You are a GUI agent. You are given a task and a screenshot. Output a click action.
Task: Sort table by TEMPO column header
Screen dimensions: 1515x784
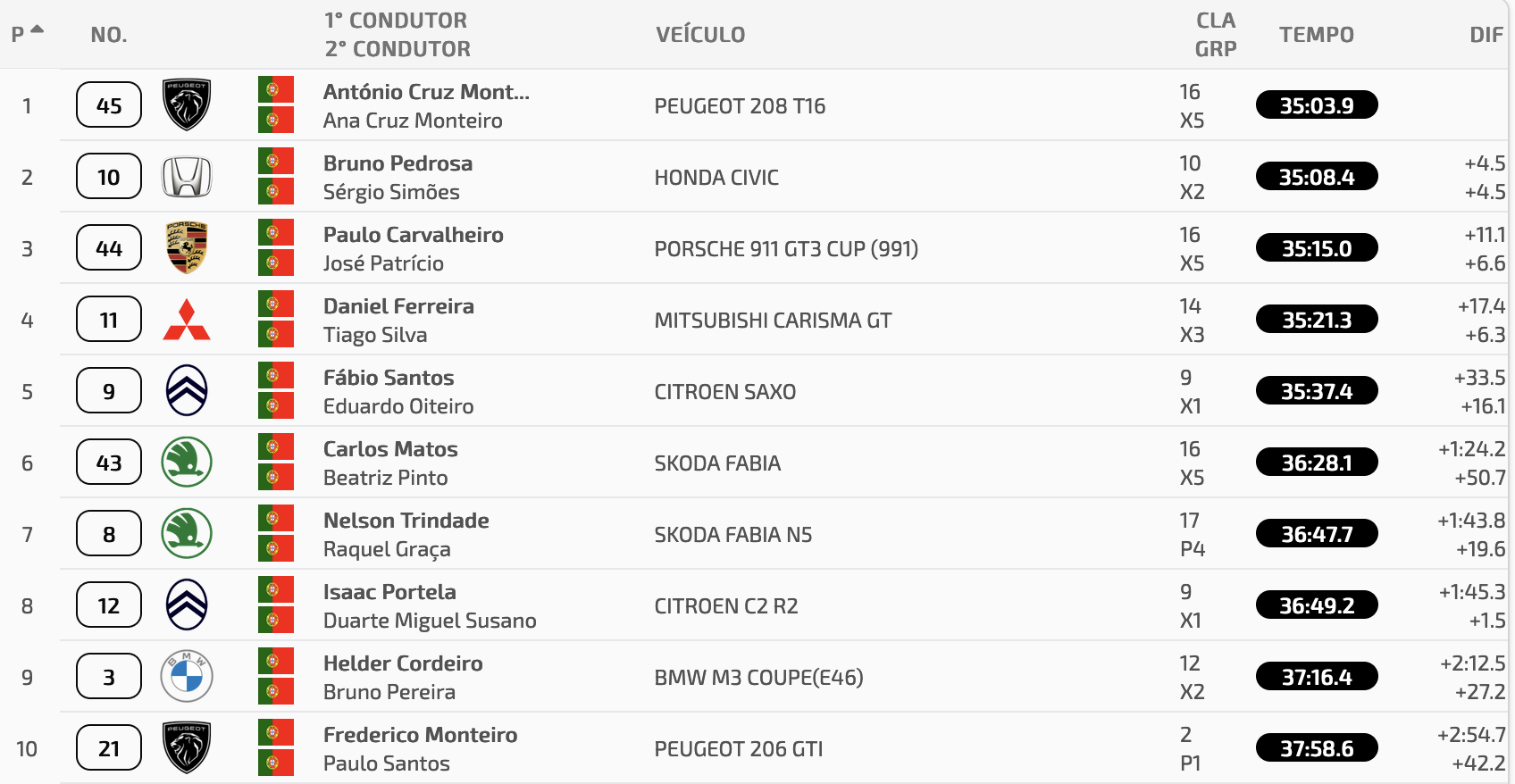[x=1317, y=35]
